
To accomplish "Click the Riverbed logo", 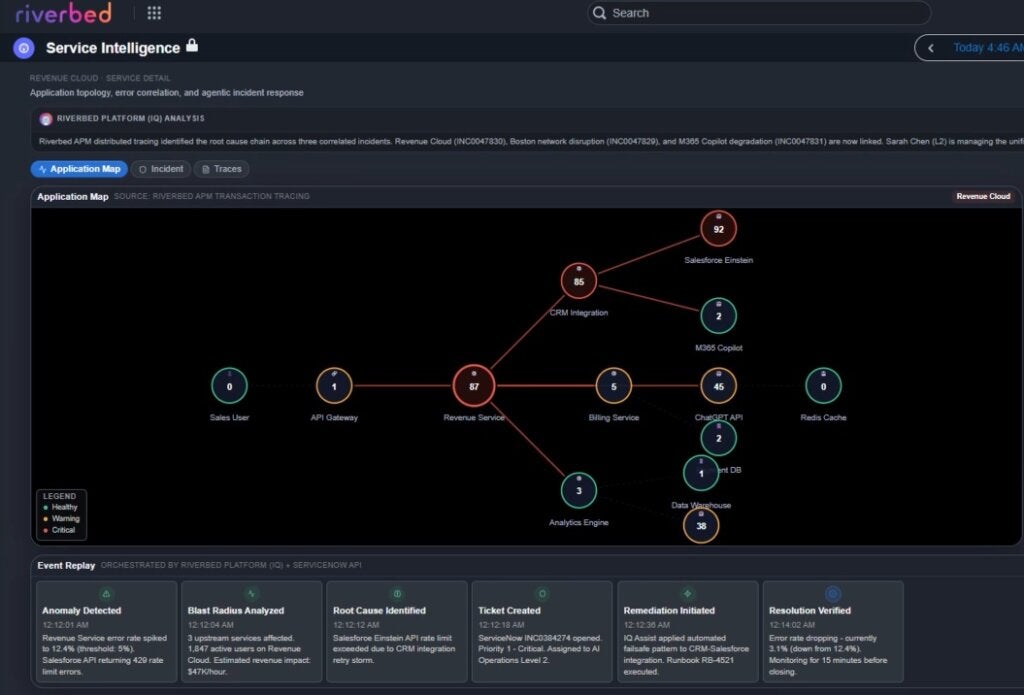I will (63, 13).
